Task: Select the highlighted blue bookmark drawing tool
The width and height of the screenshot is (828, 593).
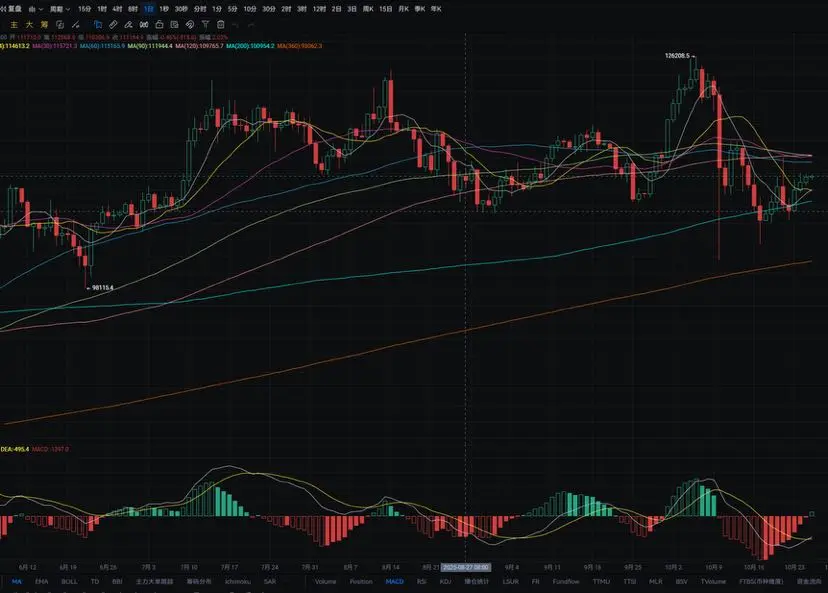Action: [98, 25]
